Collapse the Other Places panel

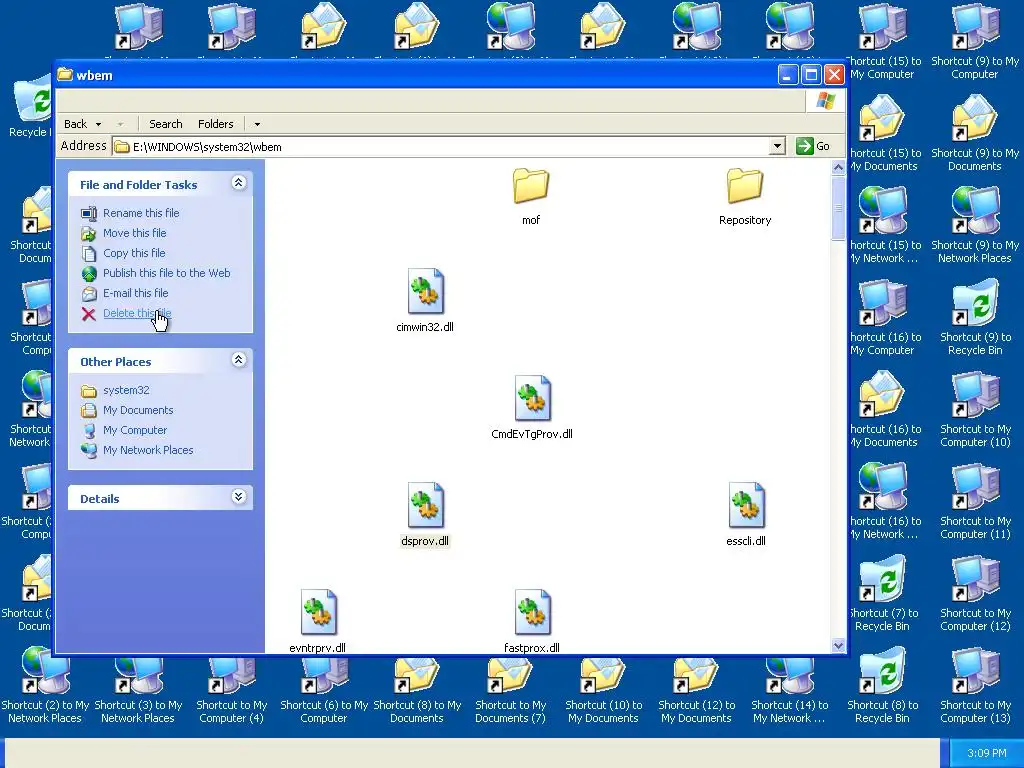point(238,360)
